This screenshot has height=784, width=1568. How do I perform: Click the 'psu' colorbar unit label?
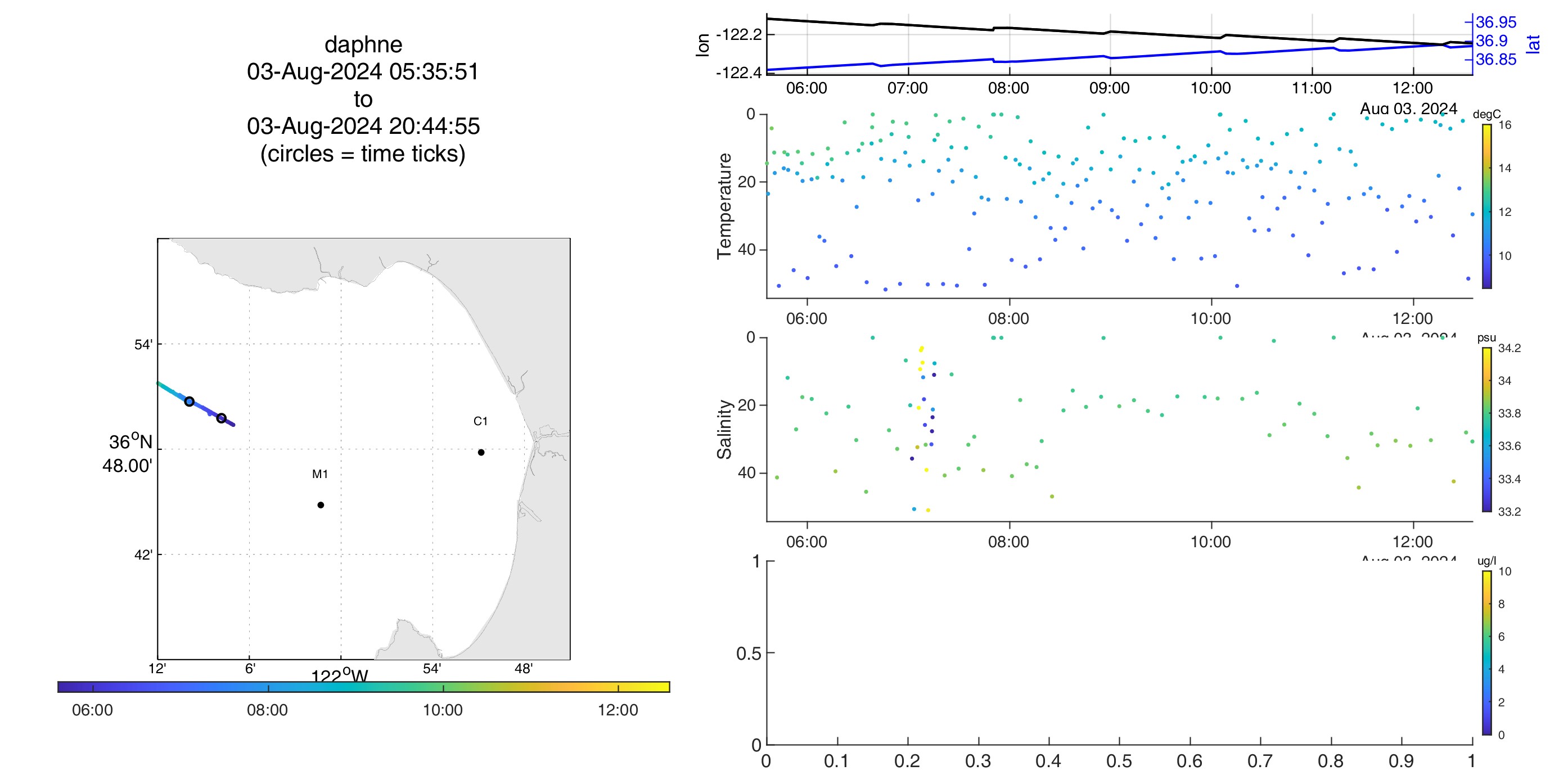click(x=1486, y=338)
